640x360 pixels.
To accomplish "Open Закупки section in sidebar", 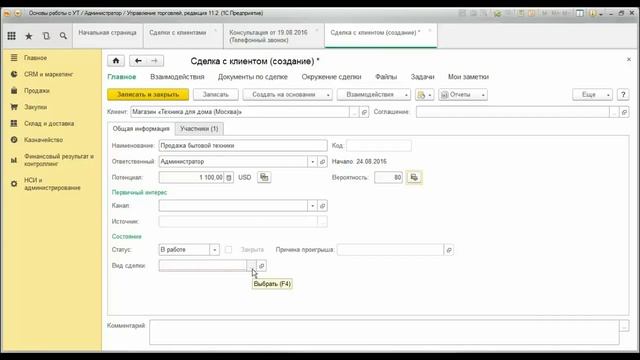I will click(x=35, y=107).
